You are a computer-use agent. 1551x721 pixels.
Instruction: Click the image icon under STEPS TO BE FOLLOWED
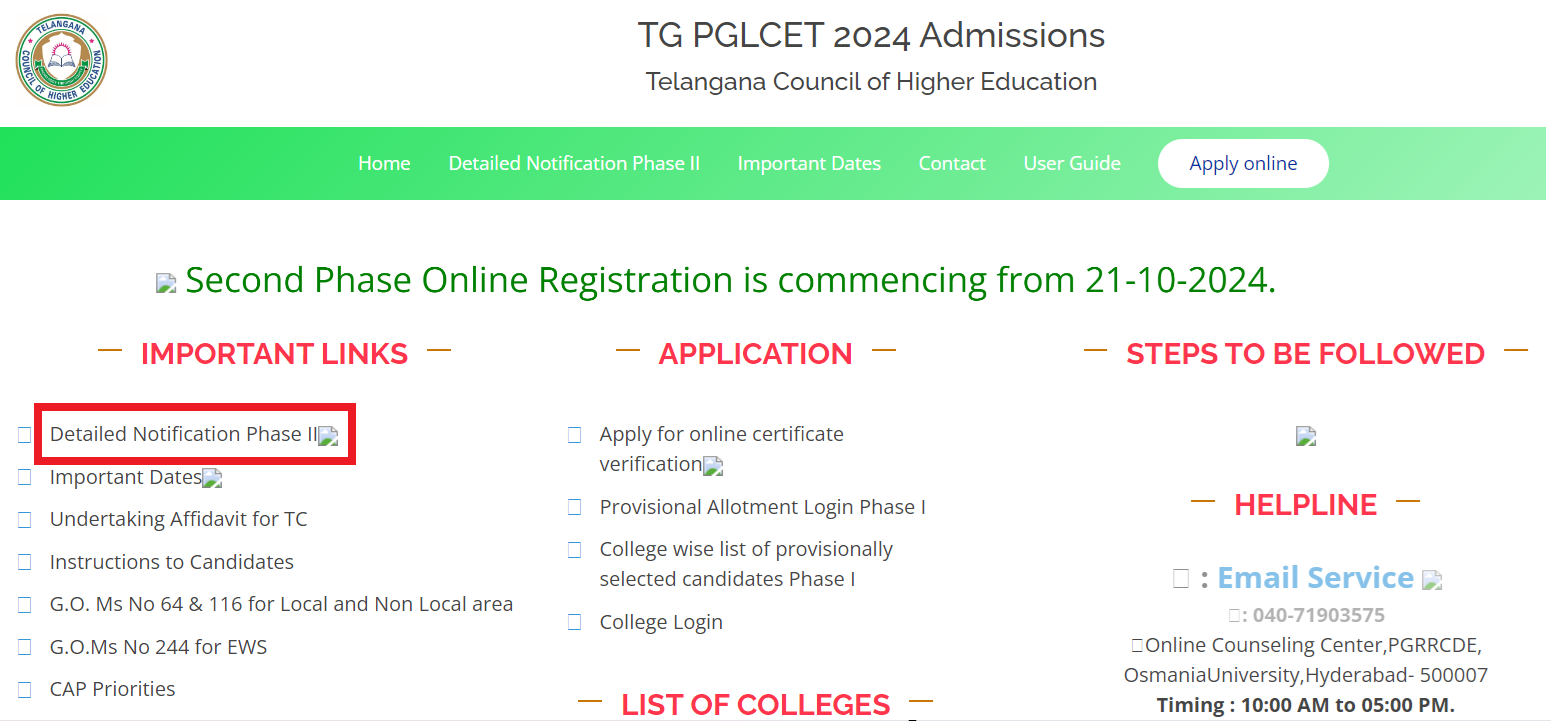tap(1306, 435)
